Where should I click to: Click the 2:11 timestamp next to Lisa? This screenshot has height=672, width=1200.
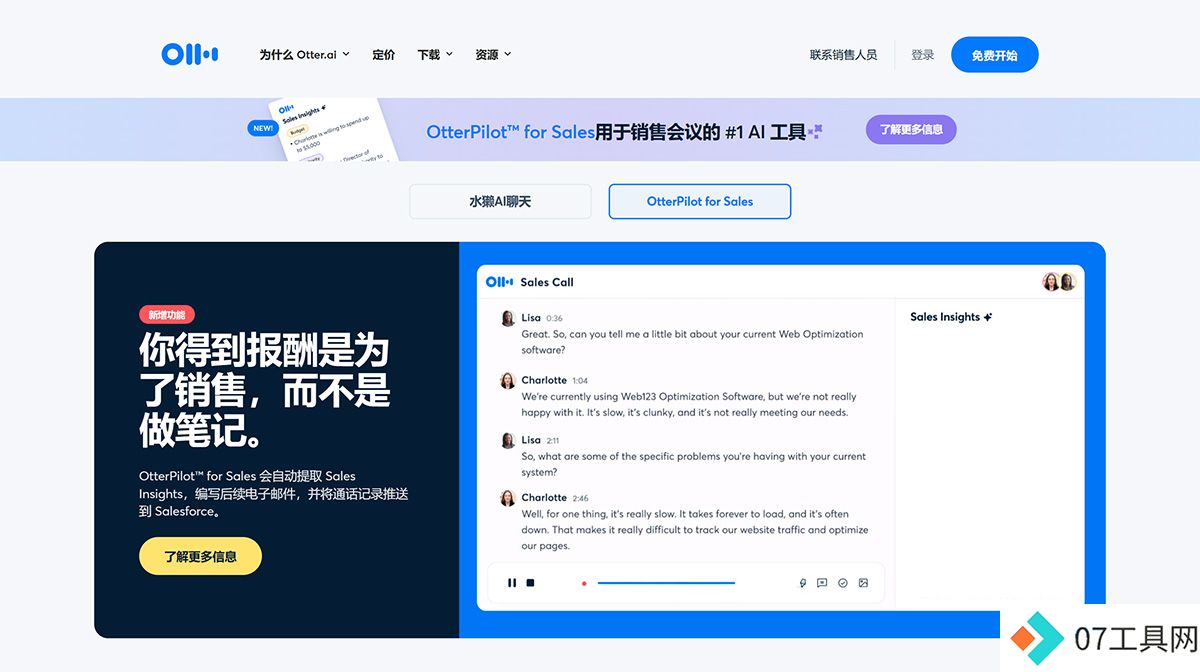click(x=554, y=440)
